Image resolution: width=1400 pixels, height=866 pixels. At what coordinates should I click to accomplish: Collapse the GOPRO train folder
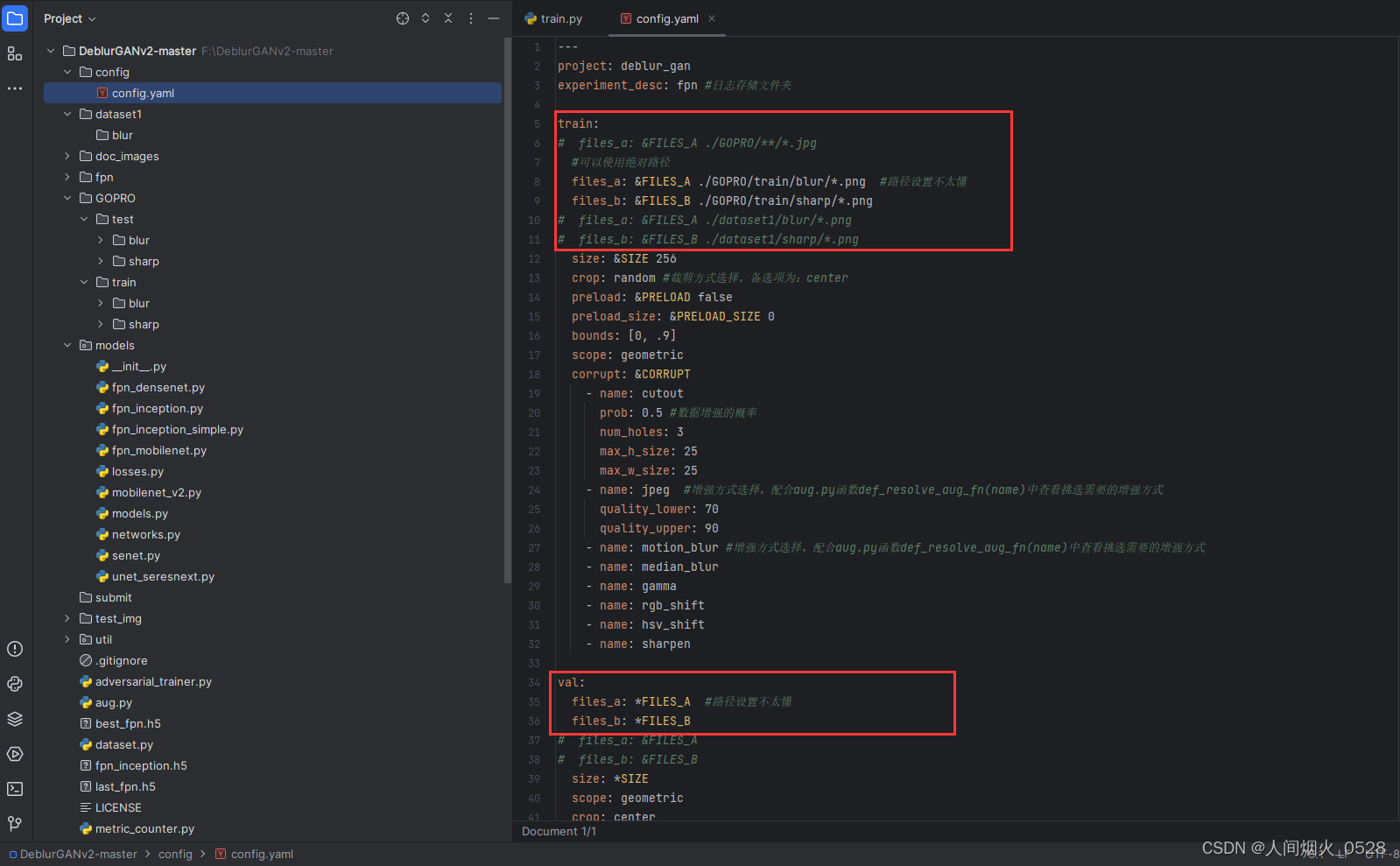[x=84, y=282]
